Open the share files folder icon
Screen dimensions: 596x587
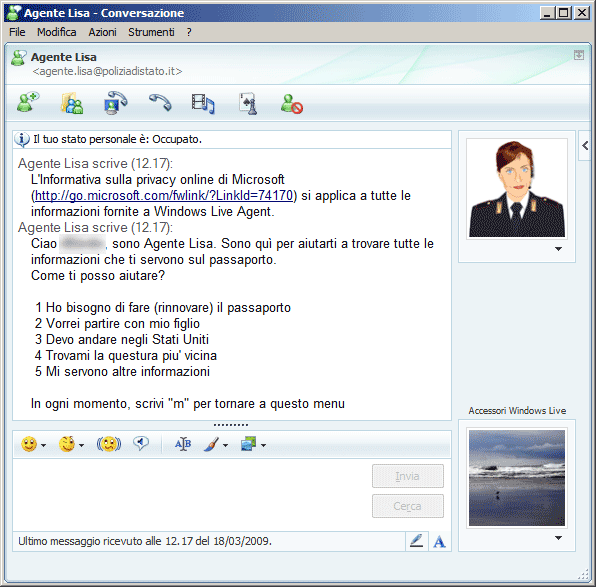coord(72,103)
